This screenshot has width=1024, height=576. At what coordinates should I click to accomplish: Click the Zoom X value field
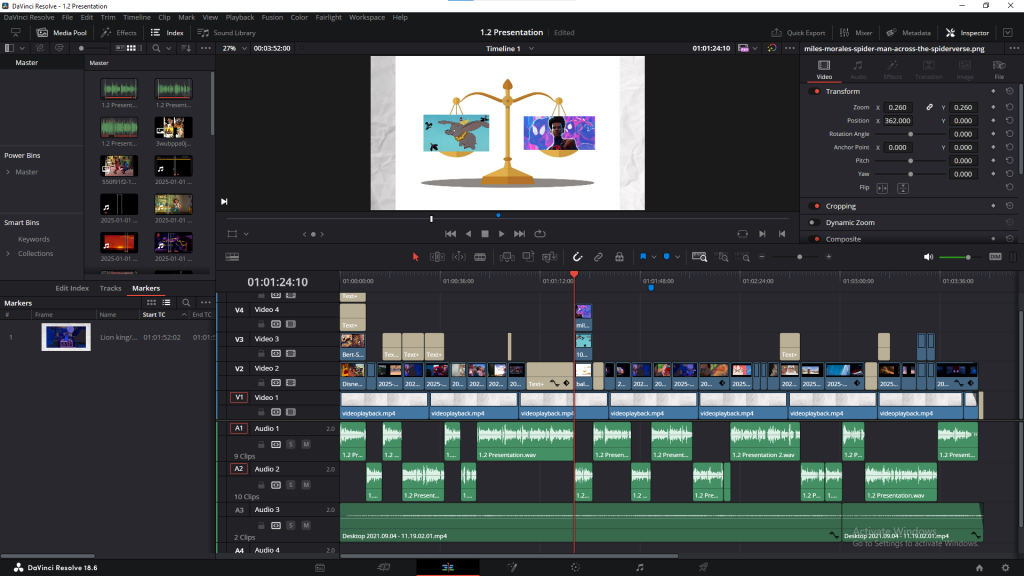[899, 107]
